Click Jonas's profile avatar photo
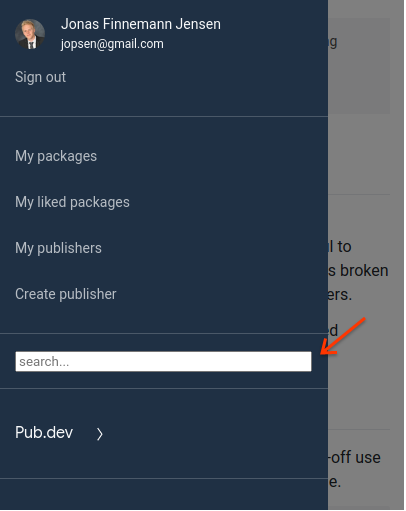406x511 pixels. pyautogui.click(x=30, y=34)
